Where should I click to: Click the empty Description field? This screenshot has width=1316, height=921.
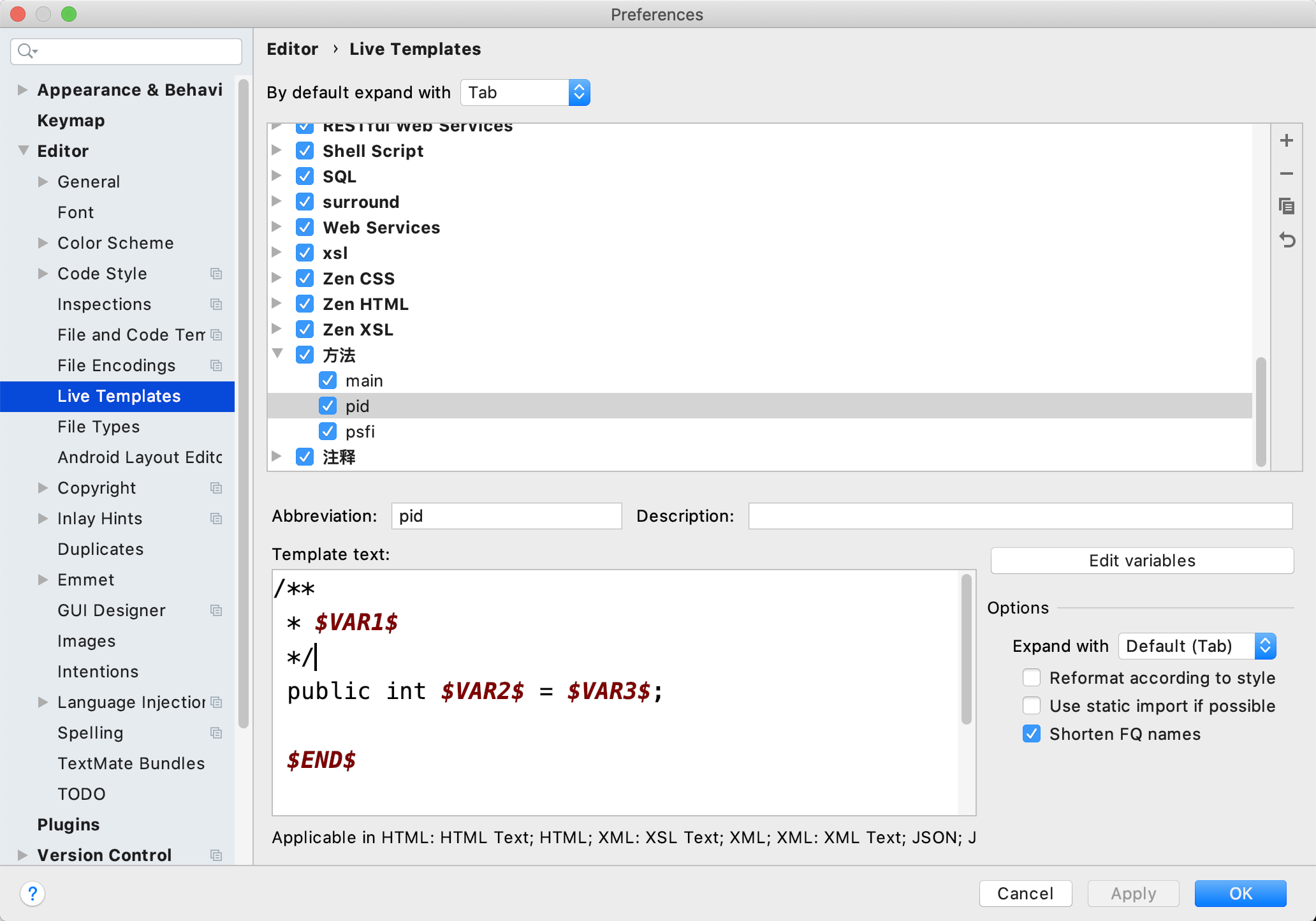(x=1020, y=516)
